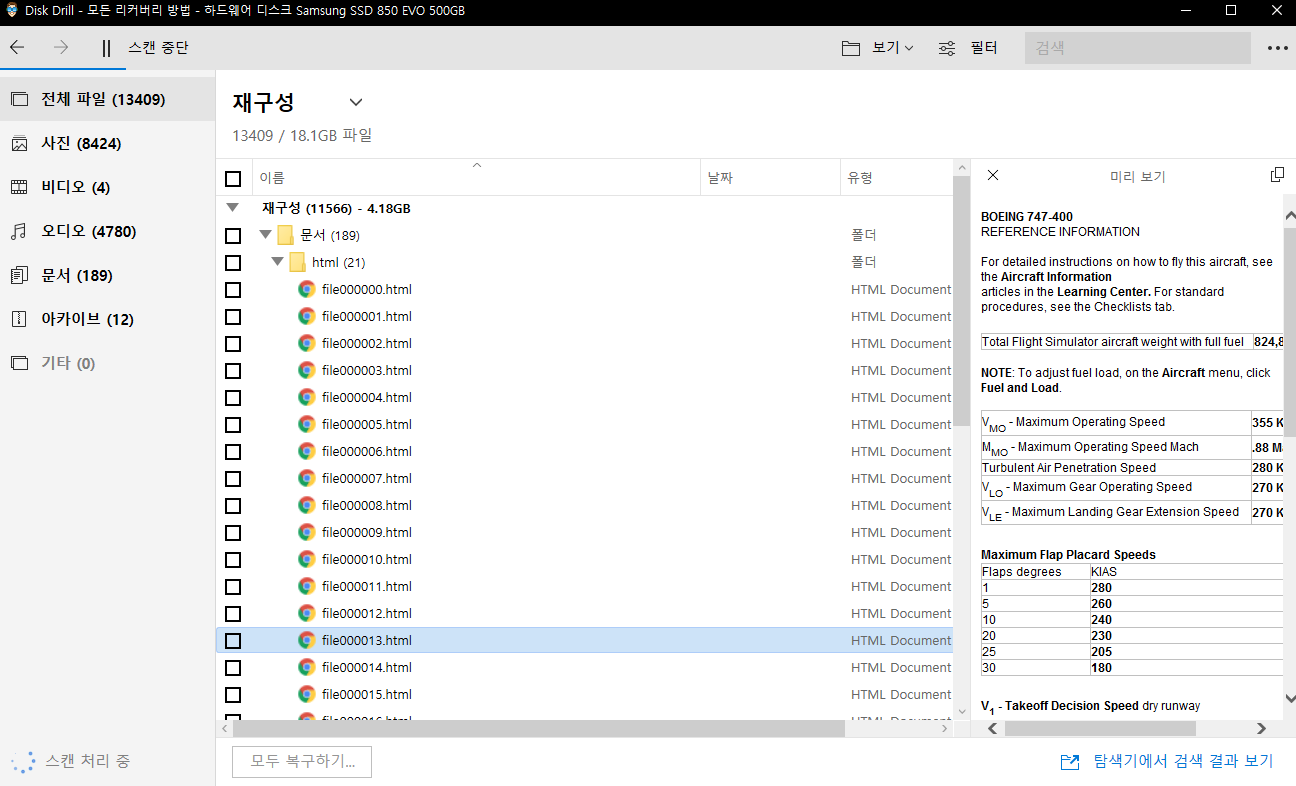Select 사진 (8424) category
Screen dimensions: 1296x786
pos(107,143)
